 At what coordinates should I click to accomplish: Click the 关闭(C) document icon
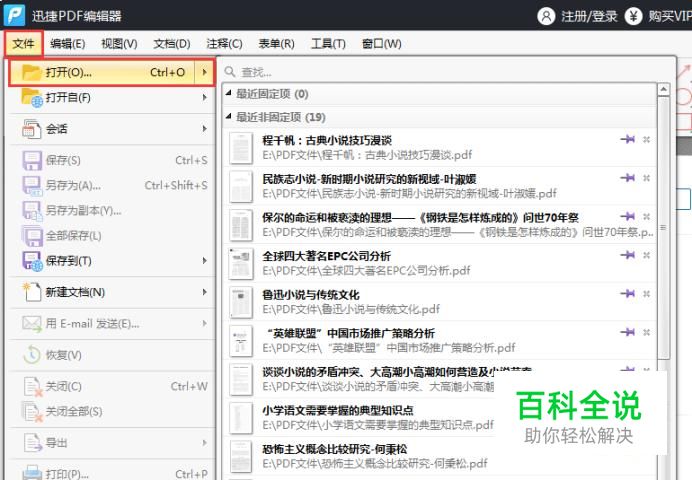click(32, 386)
